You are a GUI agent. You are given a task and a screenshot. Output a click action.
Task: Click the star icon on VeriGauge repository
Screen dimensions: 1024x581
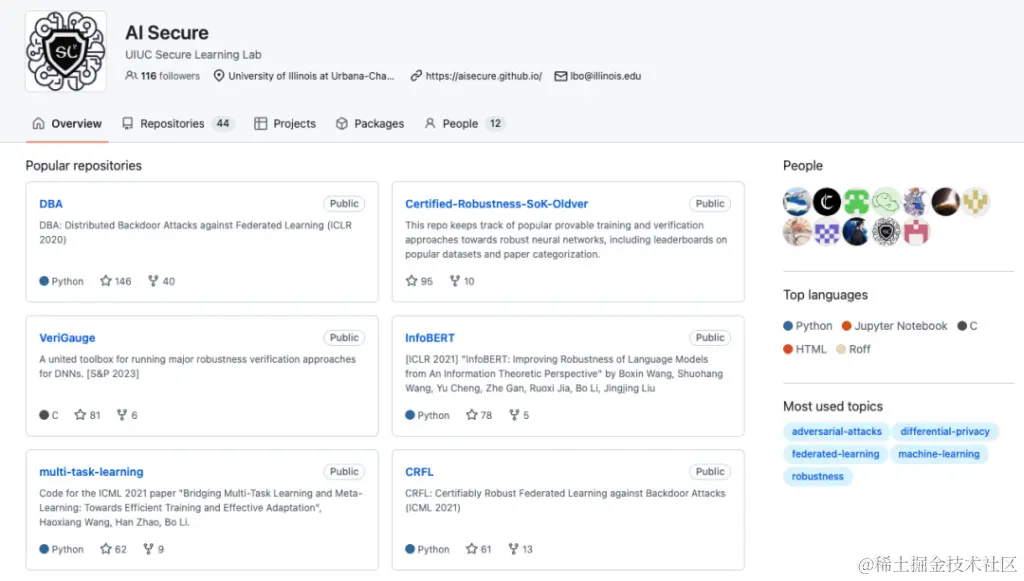click(80, 415)
